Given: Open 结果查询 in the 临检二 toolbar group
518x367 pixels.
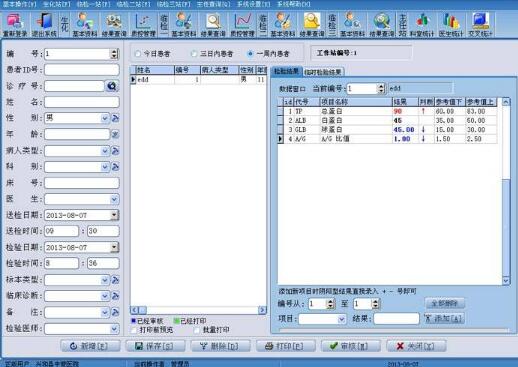Looking at the screenshot, I should pos(312,24).
